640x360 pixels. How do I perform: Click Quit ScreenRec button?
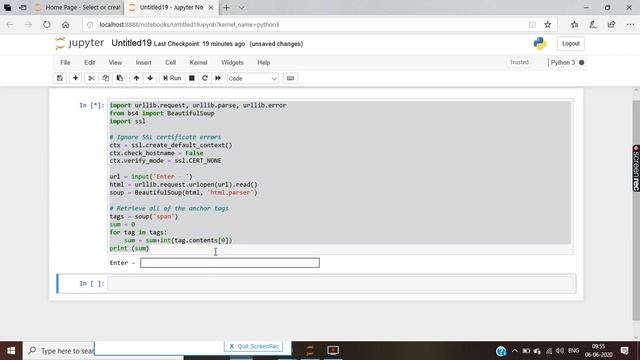click(255, 346)
